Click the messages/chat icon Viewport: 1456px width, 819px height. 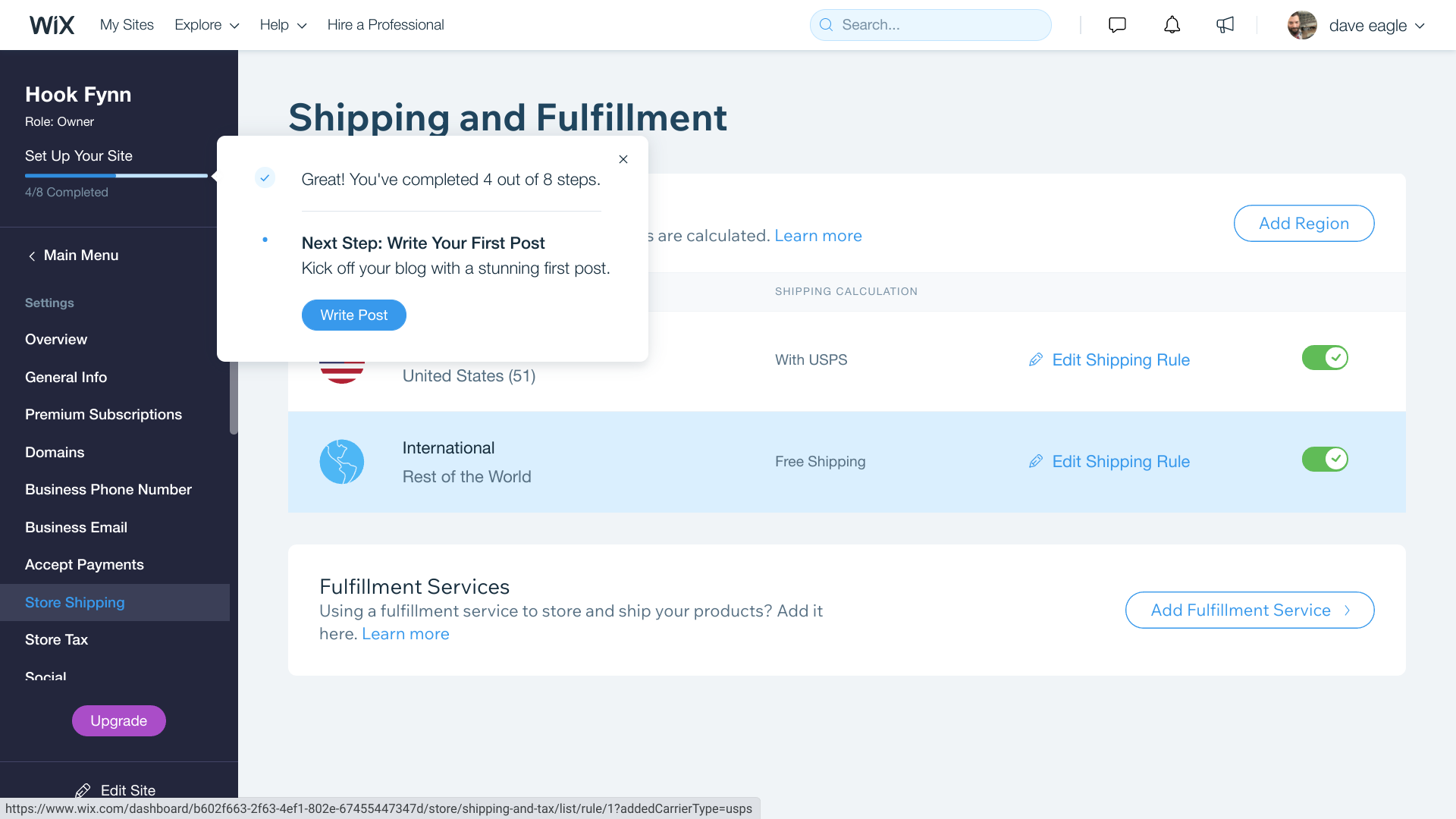[x=1118, y=24]
